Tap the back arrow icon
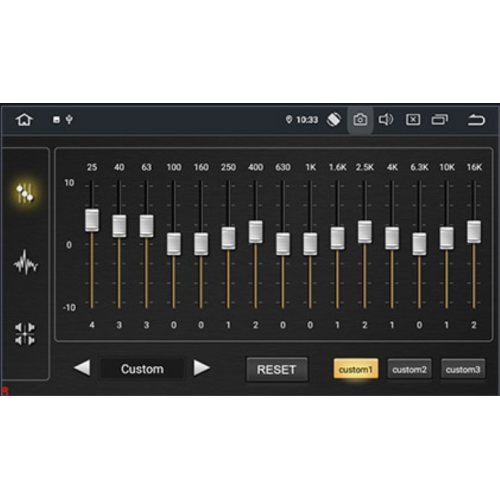Viewport: 500px width, 500px height. [x=476, y=120]
